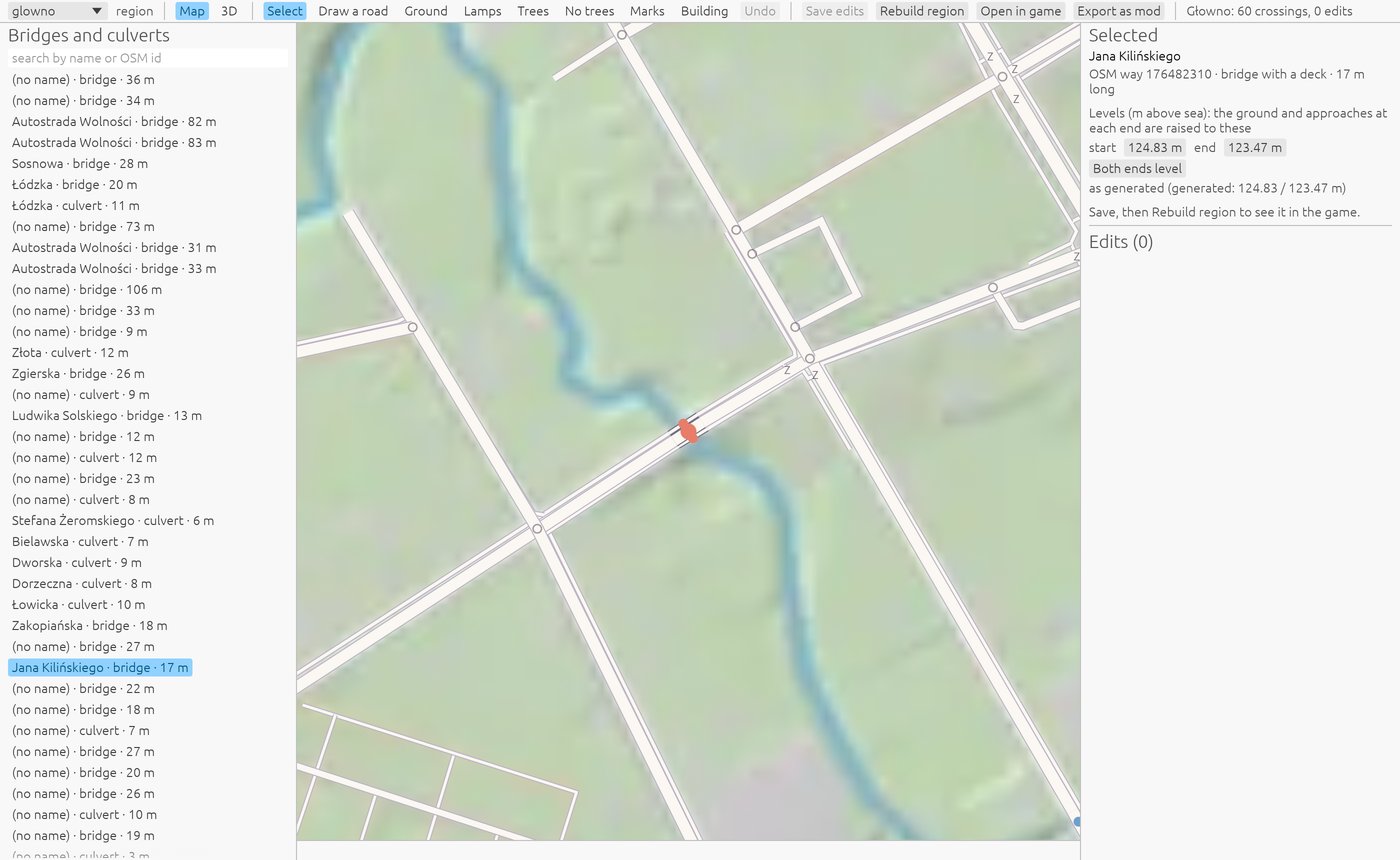
Task: Select Zakopiańska bridge 18 m
Action: (90, 626)
